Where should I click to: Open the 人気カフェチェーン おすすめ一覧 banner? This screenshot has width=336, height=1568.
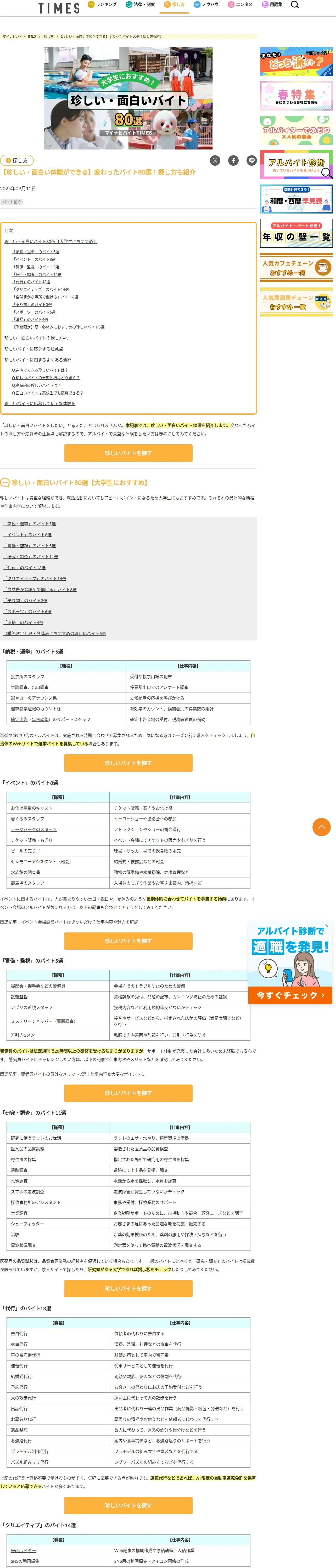[x=296, y=267]
